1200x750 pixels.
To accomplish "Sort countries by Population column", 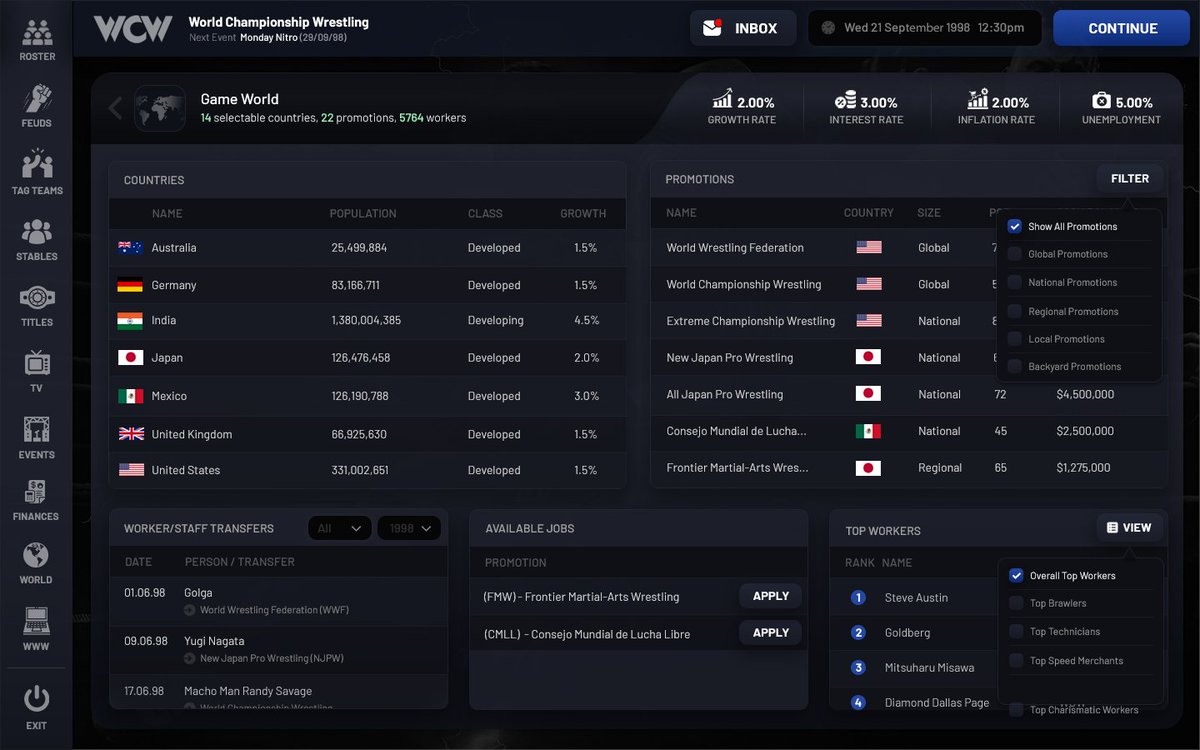I will (x=363, y=213).
